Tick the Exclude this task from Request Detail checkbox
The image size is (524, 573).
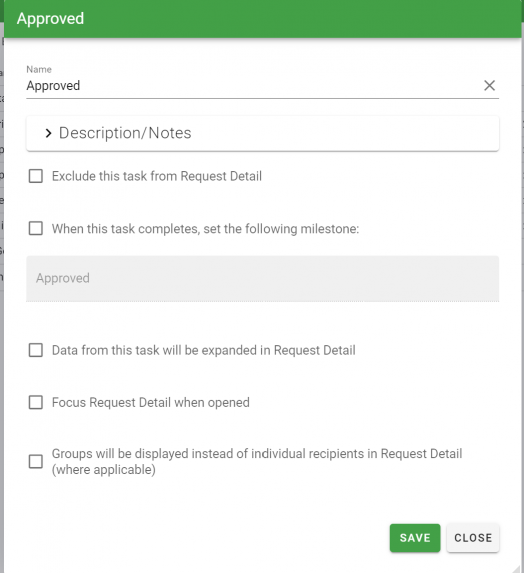(x=36, y=176)
